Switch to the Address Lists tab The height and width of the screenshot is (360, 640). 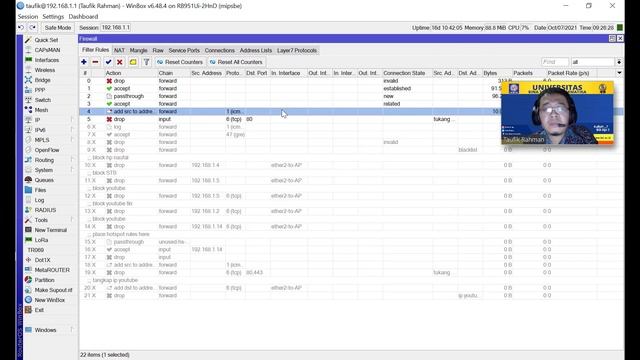(x=256, y=50)
